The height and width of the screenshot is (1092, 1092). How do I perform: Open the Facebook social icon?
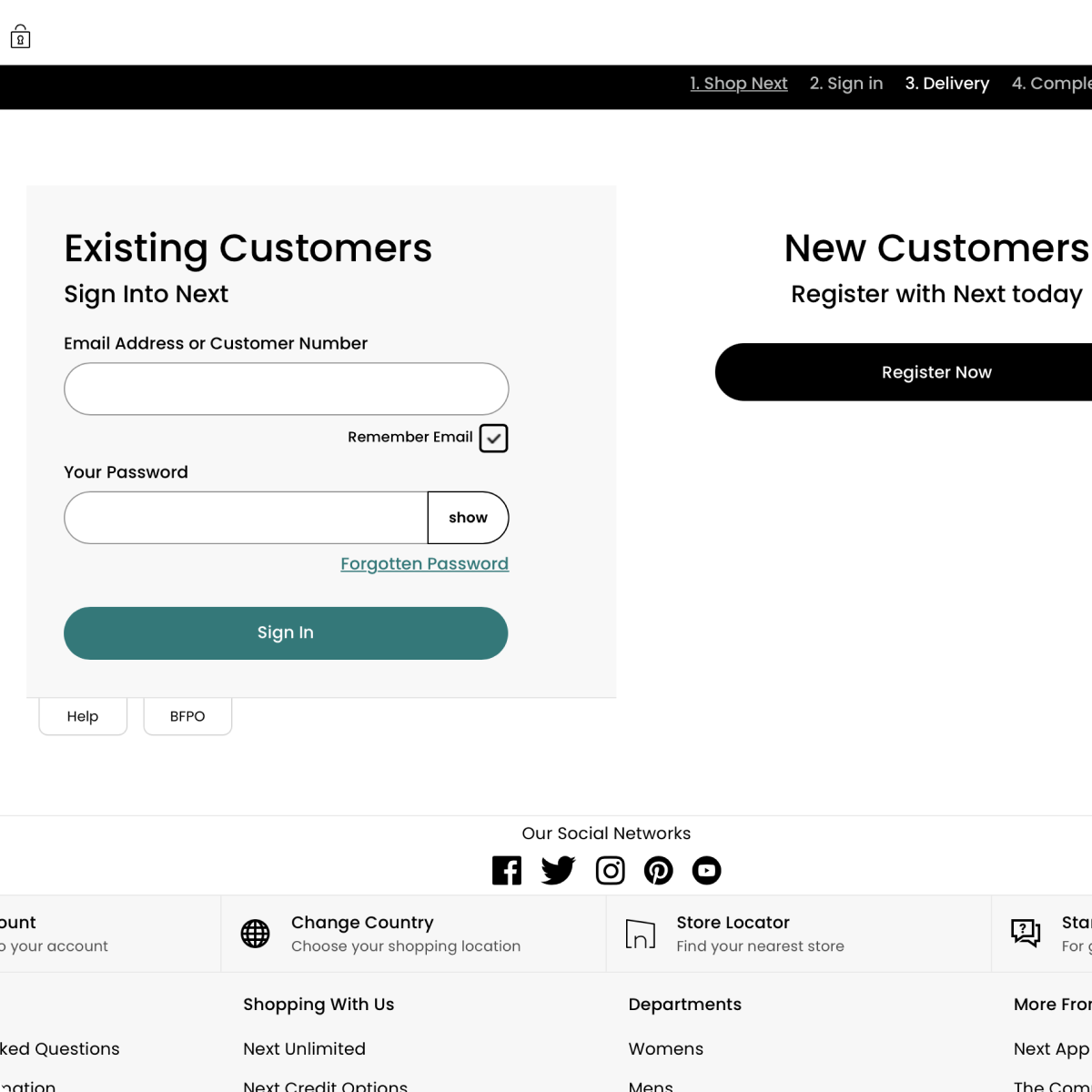[x=507, y=871]
